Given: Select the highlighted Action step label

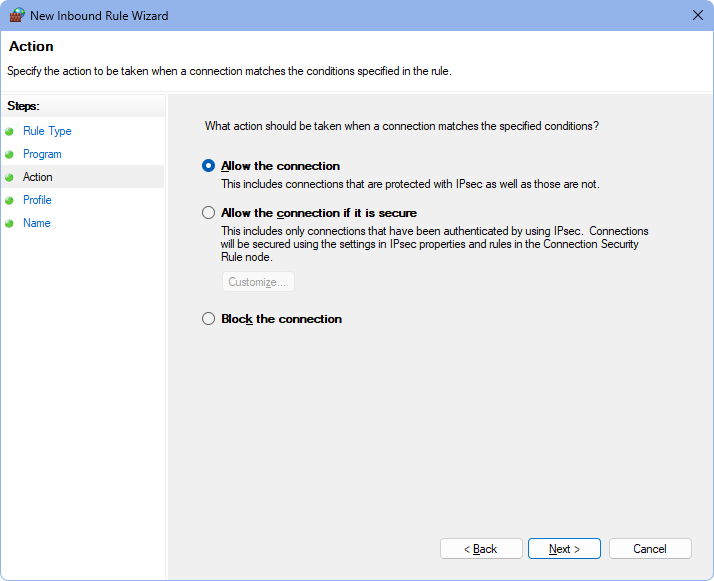Looking at the screenshot, I should [x=38, y=177].
